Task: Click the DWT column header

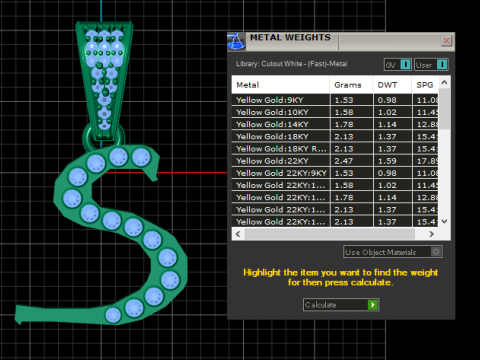Action: coord(392,85)
